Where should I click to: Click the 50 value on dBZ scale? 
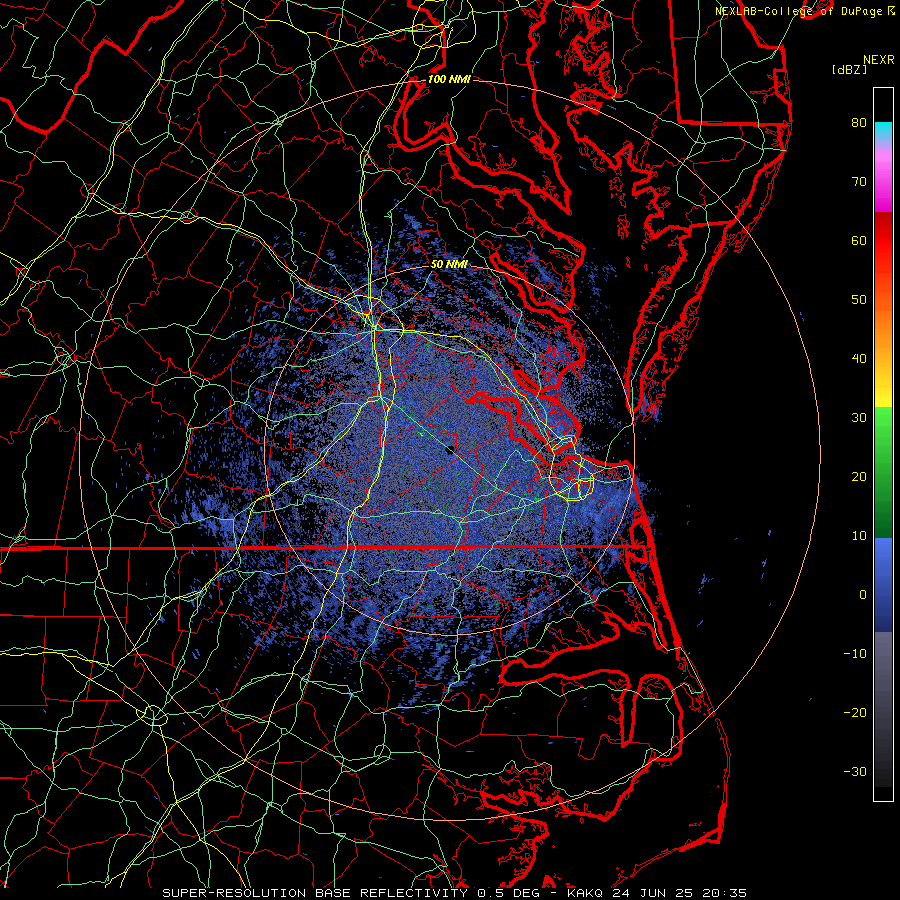click(x=859, y=300)
